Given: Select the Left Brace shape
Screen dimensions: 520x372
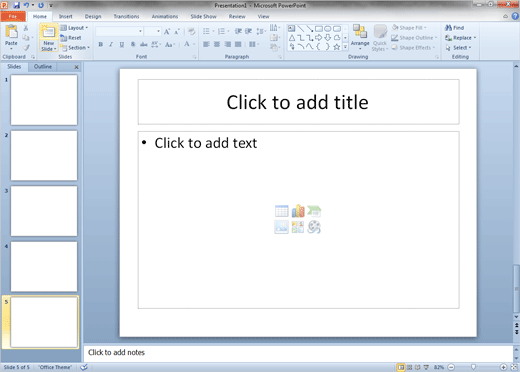Looking at the screenshot, I should click(318, 47).
